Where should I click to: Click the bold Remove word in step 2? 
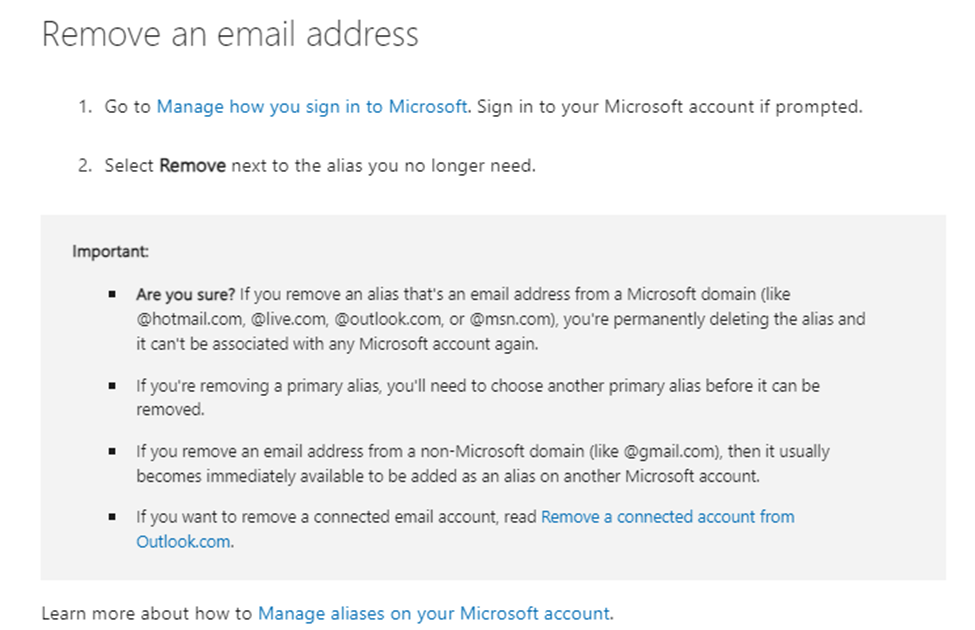tap(192, 166)
